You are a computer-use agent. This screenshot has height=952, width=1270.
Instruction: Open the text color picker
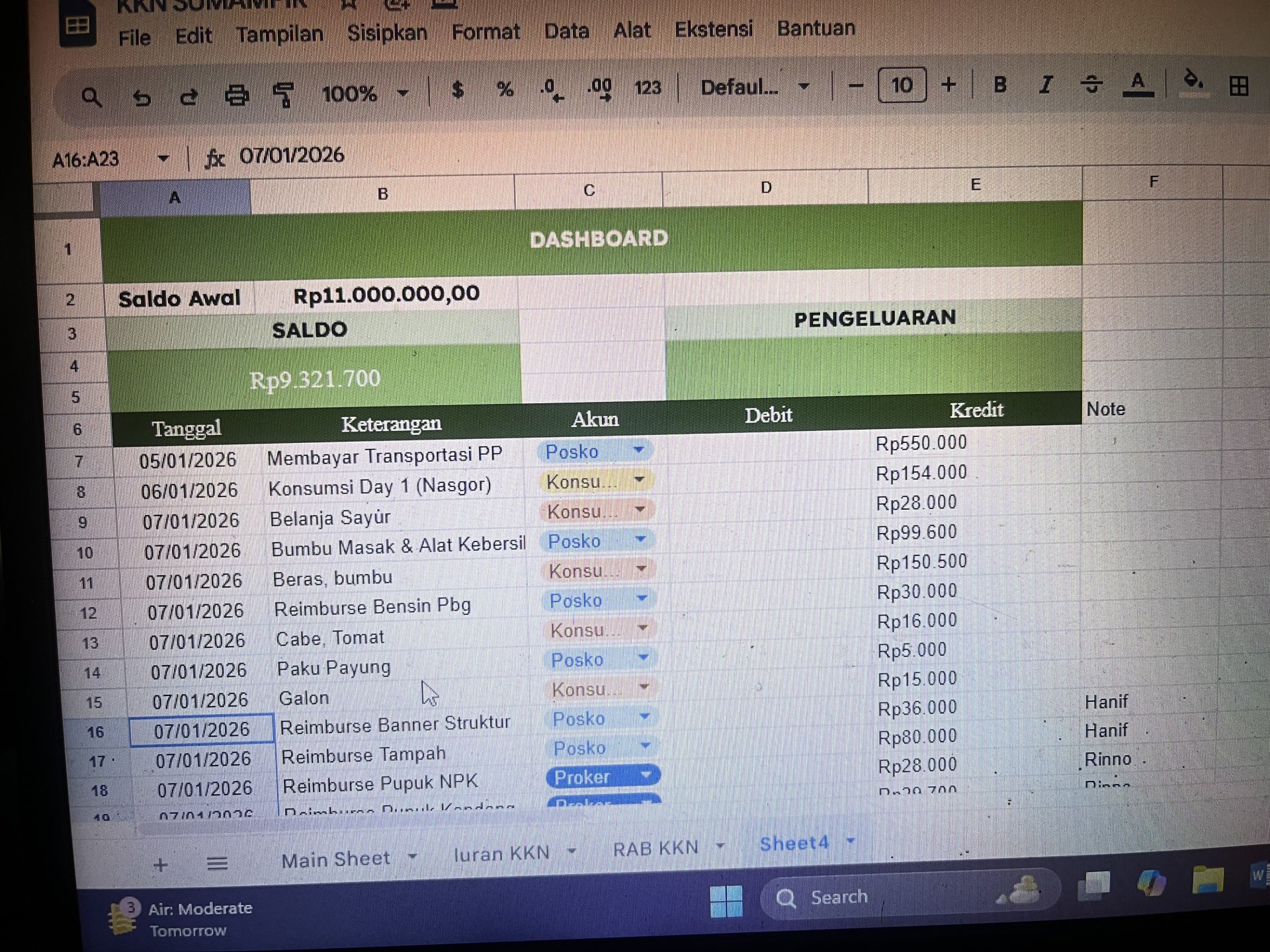pyautogui.click(x=1138, y=86)
